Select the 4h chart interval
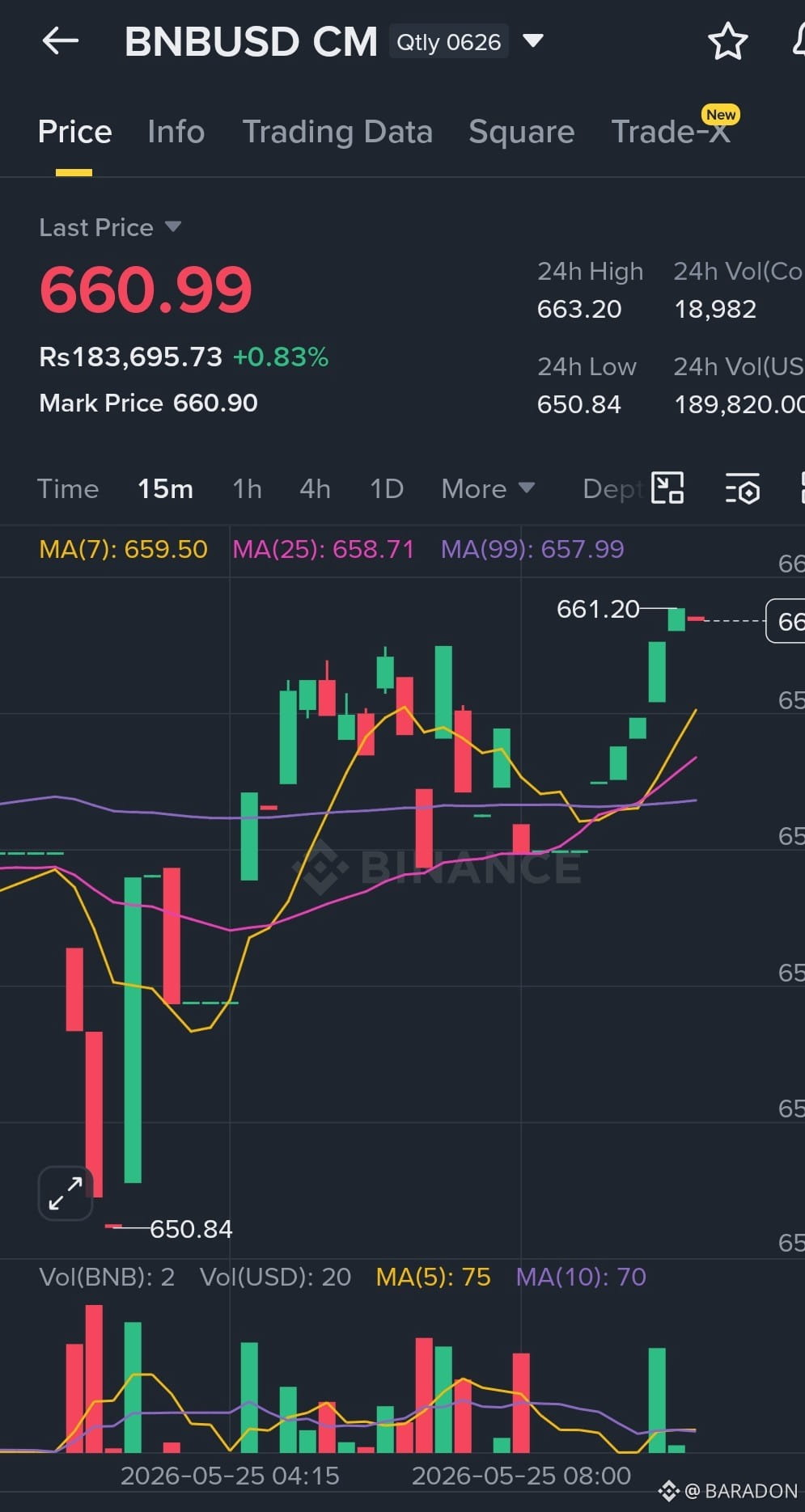Viewport: 805px width, 1512px height. [x=315, y=488]
